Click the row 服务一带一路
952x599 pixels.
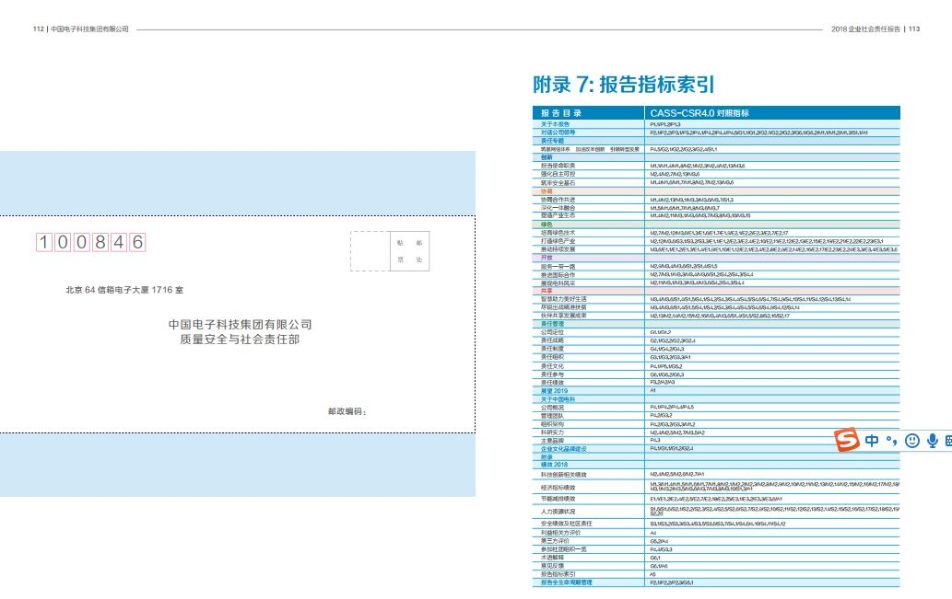[x=716, y=266]
